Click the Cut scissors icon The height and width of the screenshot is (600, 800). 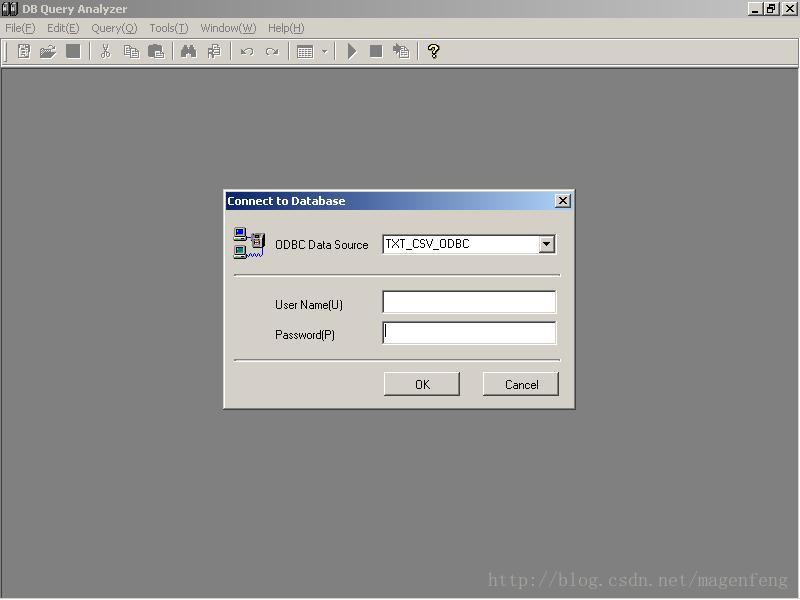[x=106, y=52]
